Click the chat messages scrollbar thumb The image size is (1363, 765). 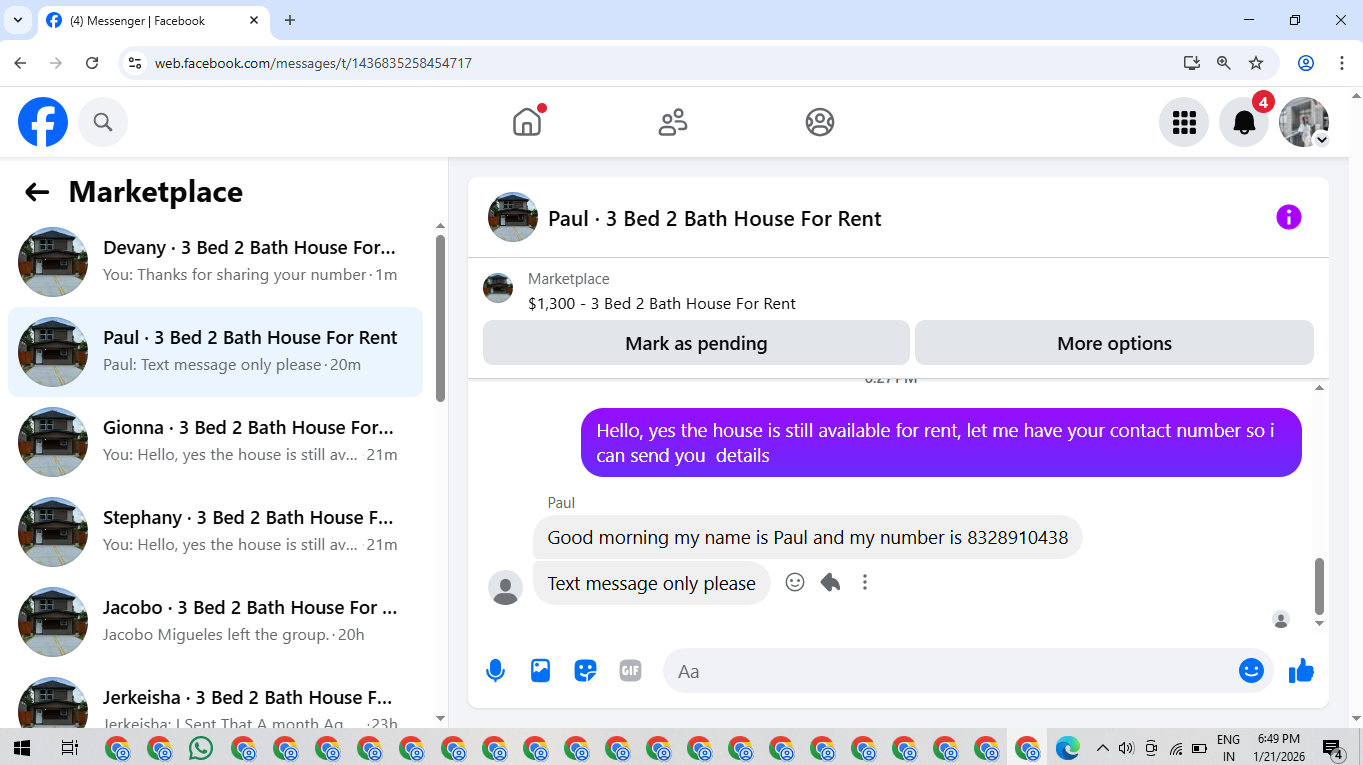point(1319,586)
